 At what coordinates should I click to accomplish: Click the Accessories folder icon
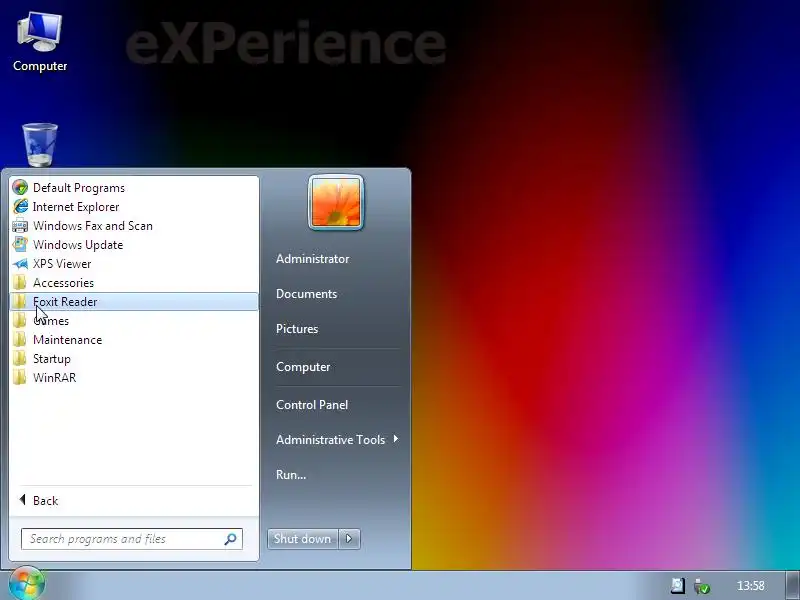click(20, 283)
